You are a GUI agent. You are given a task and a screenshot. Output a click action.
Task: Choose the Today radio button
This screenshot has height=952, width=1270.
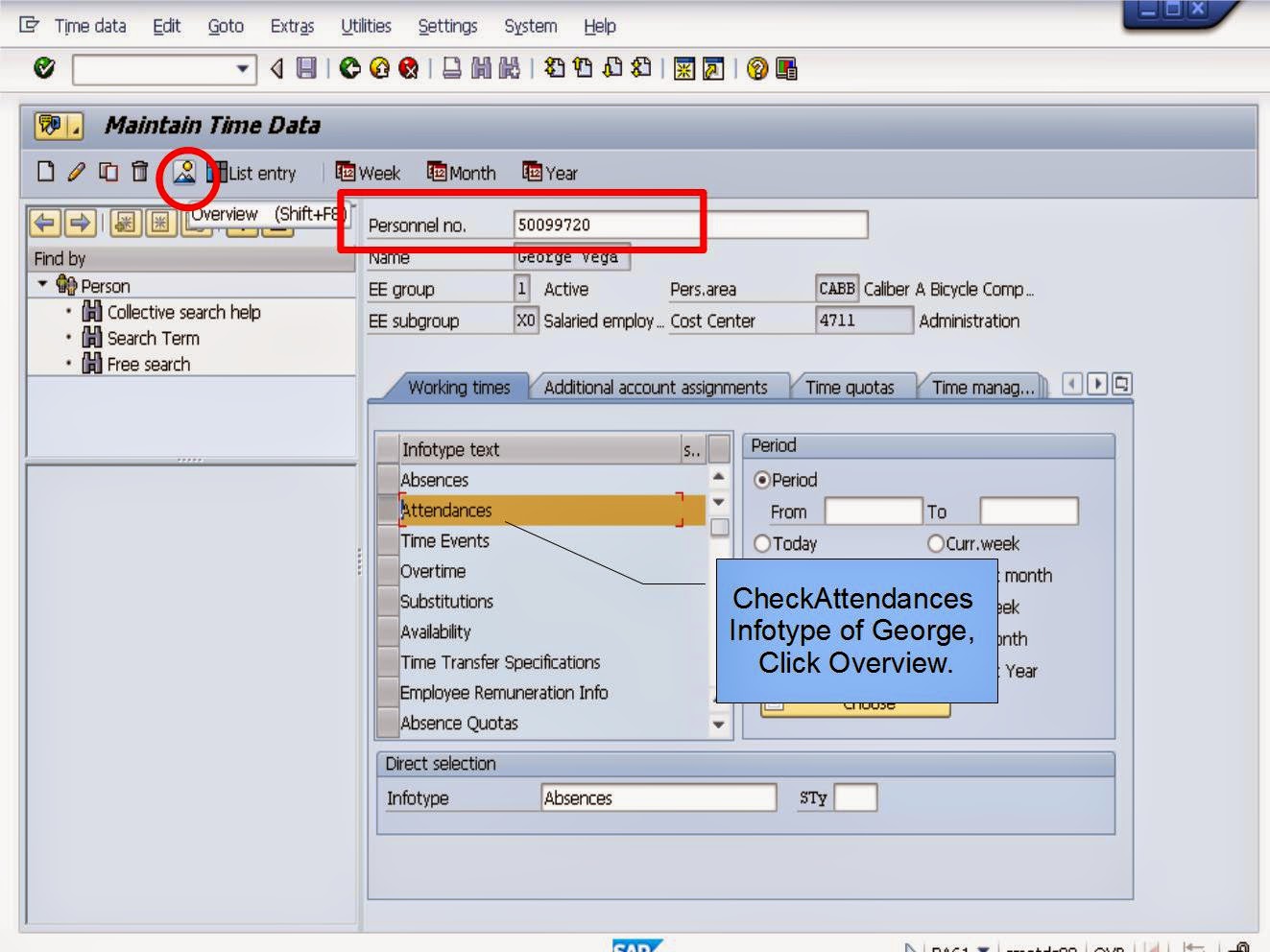pyautogui.click(x=763, y=543)
